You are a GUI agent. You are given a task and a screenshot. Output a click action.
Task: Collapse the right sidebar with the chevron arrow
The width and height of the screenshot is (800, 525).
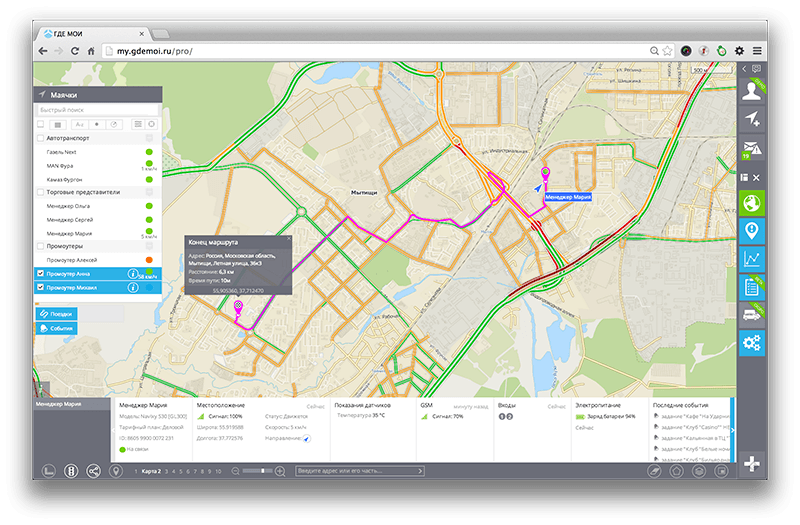click(x=744, y=68)
